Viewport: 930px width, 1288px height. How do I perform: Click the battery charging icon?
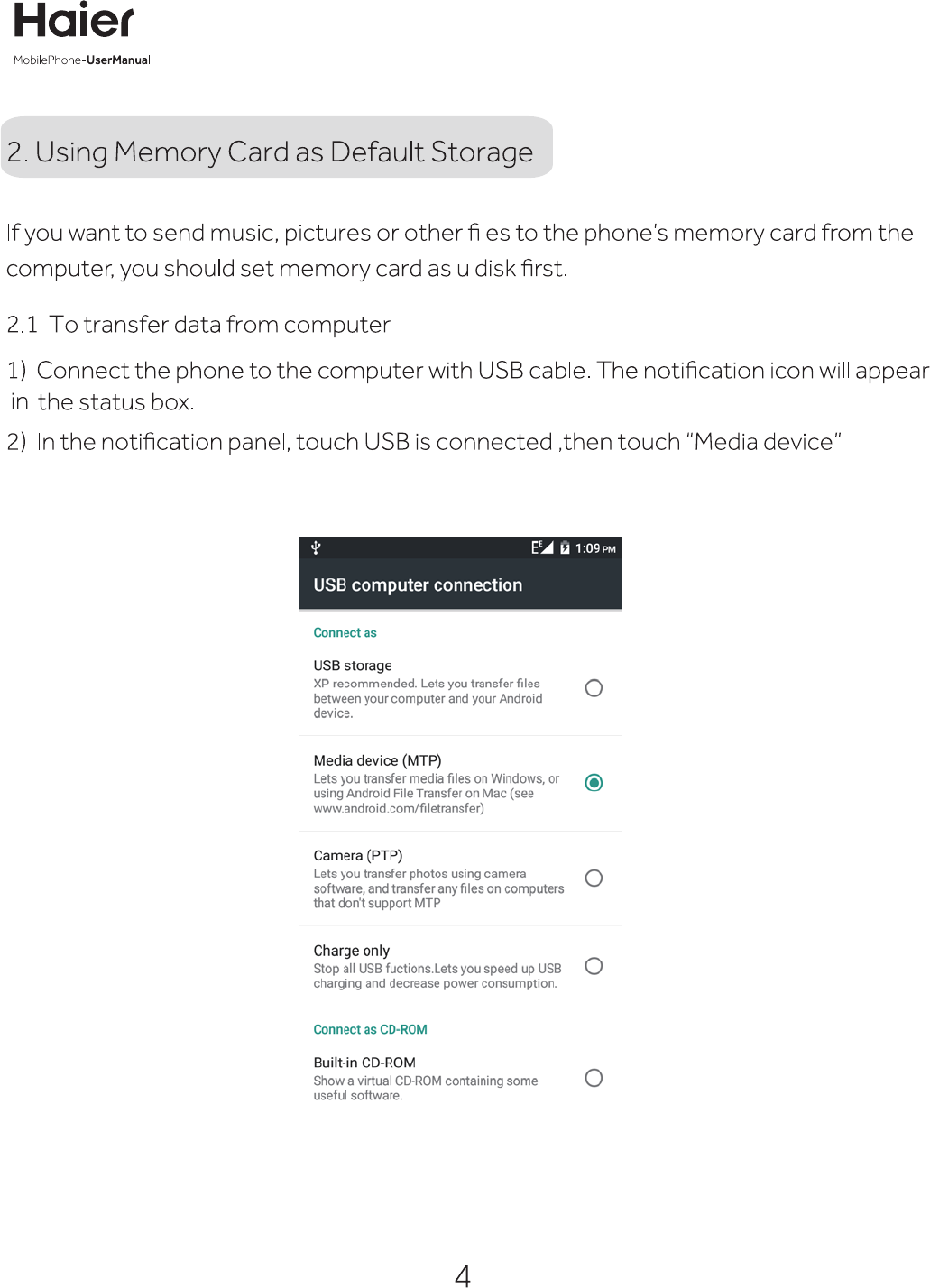[565, 547]
